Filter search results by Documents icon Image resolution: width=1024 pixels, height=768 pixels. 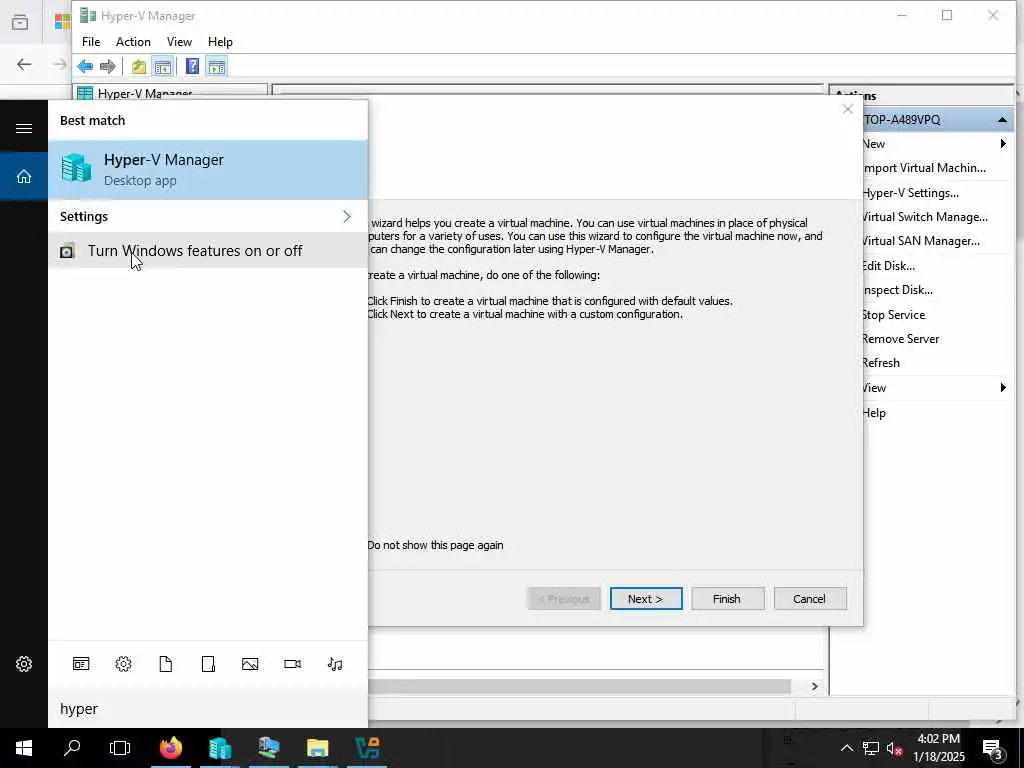[x=166, y=664]
